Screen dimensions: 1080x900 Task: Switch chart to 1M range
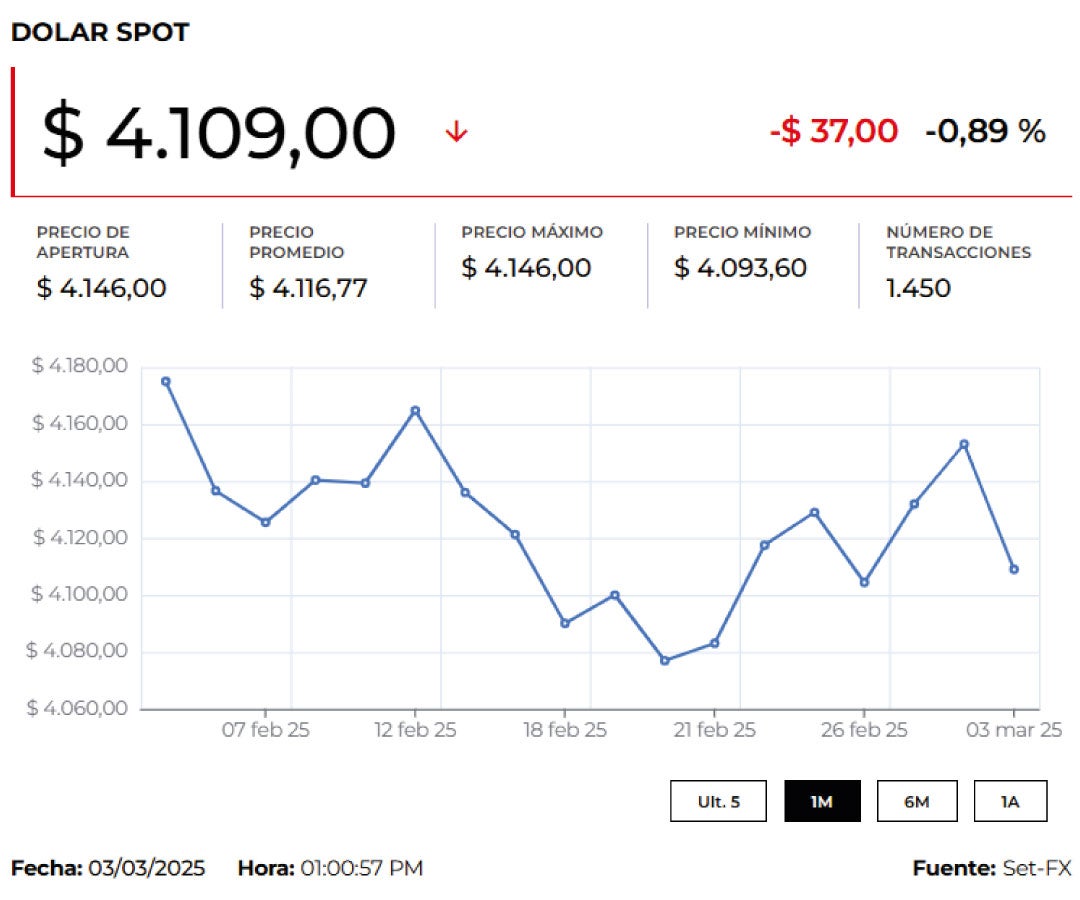pos(822,801)
